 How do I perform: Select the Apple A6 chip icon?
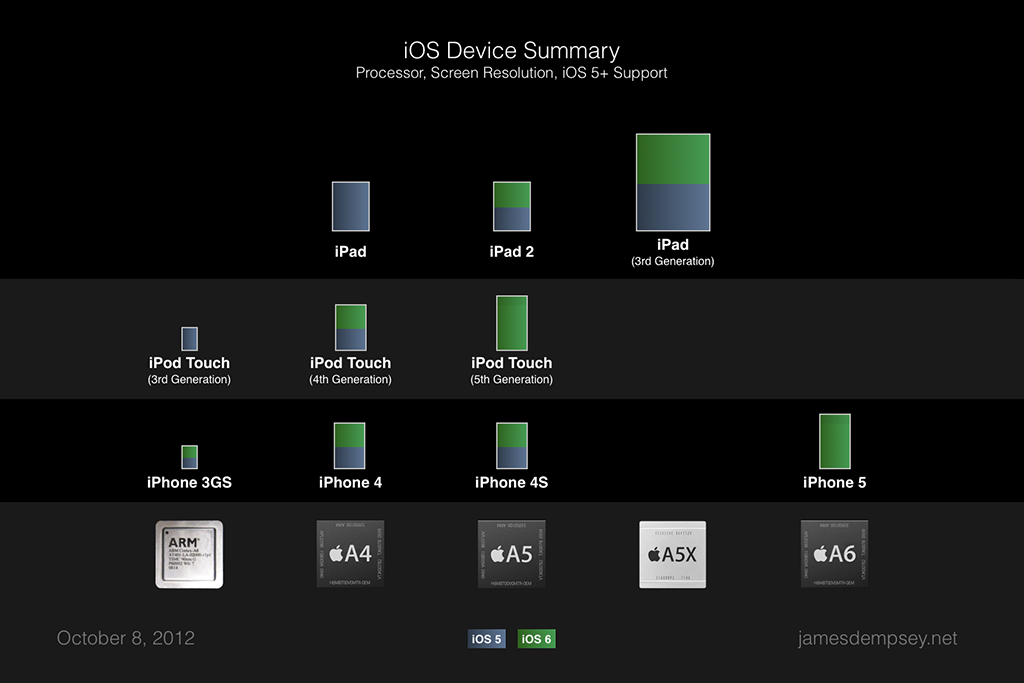coord(834,554)
